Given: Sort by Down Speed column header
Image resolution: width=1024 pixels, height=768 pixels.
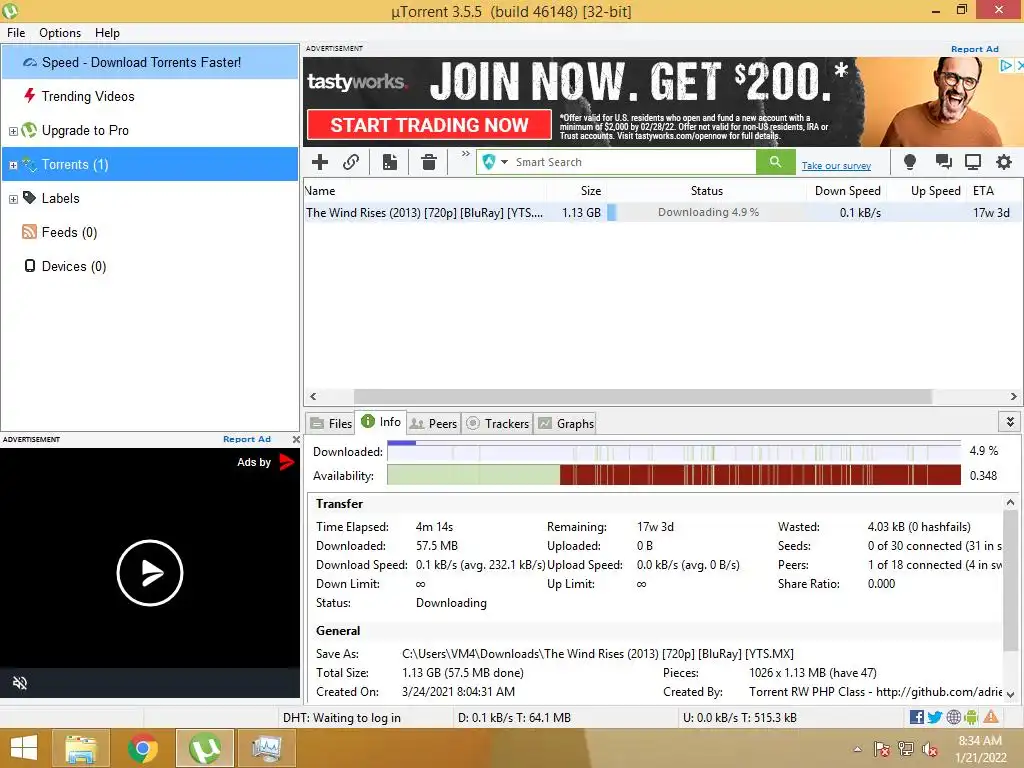Looking at the screenshot, I should (846, 191).
